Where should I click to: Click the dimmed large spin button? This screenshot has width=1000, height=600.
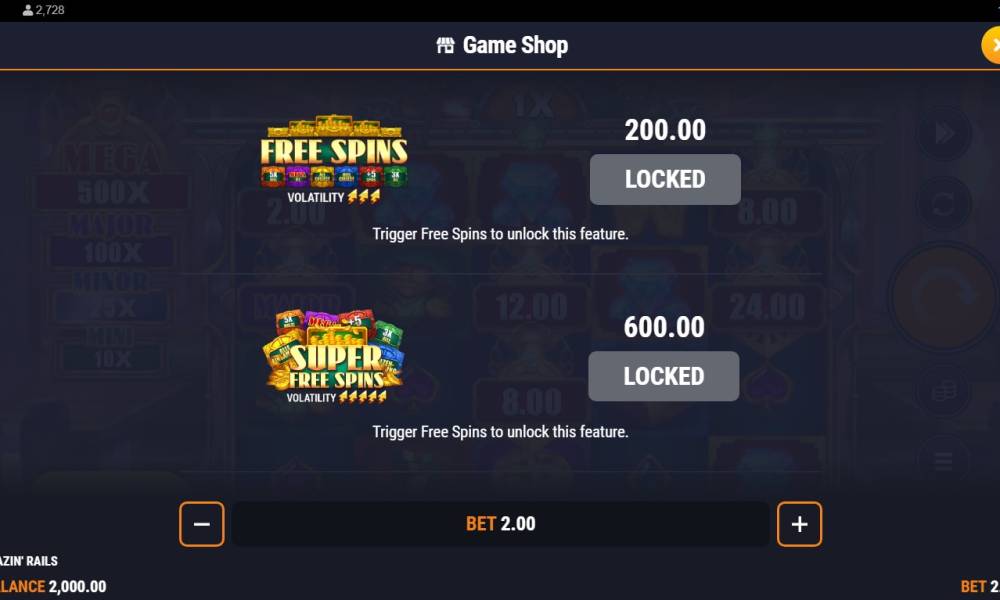pyautogui.click(x=944, y=297)
